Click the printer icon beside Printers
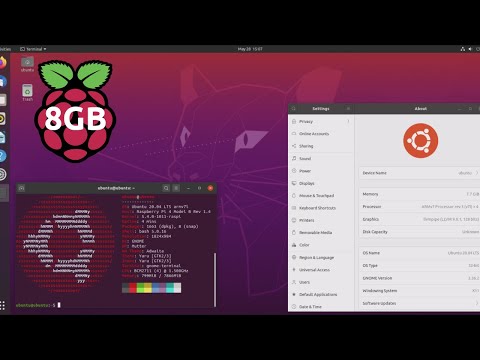 click(294, 220)
